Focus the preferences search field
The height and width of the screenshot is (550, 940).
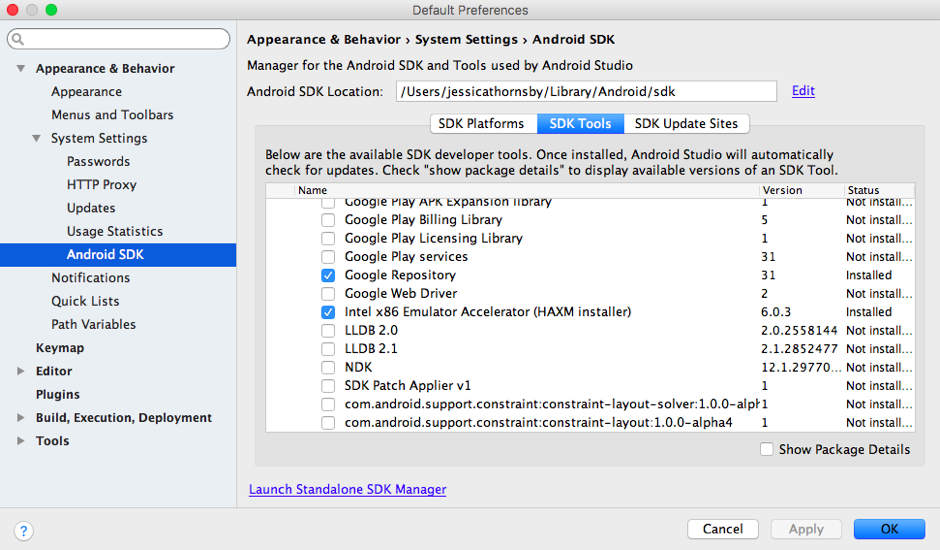(119, 39)
